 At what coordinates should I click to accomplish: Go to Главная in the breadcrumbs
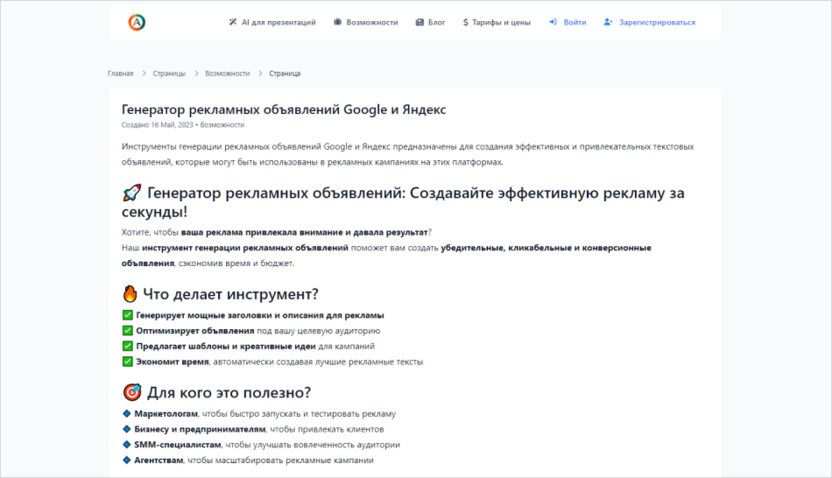click(x=120, y=74)
